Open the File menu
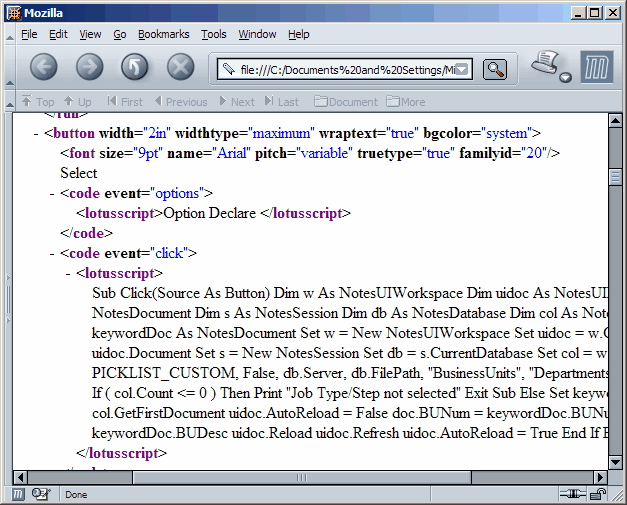627x505 pixels. pyautogui.click(x=29, y=34)
